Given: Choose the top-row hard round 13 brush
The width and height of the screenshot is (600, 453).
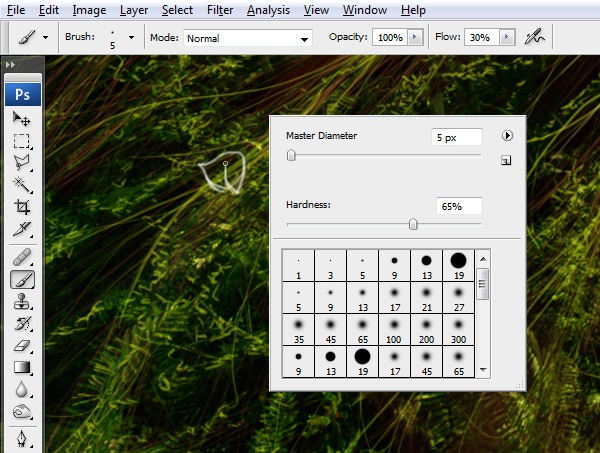Looking at the screenshot, I should pos(426,266).
